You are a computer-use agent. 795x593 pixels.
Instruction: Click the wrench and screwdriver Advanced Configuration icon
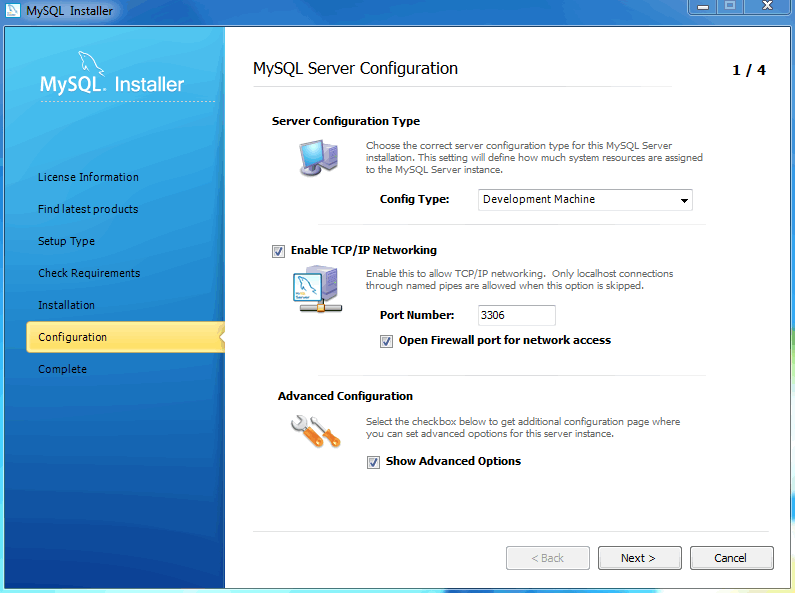tap(315, 431)
